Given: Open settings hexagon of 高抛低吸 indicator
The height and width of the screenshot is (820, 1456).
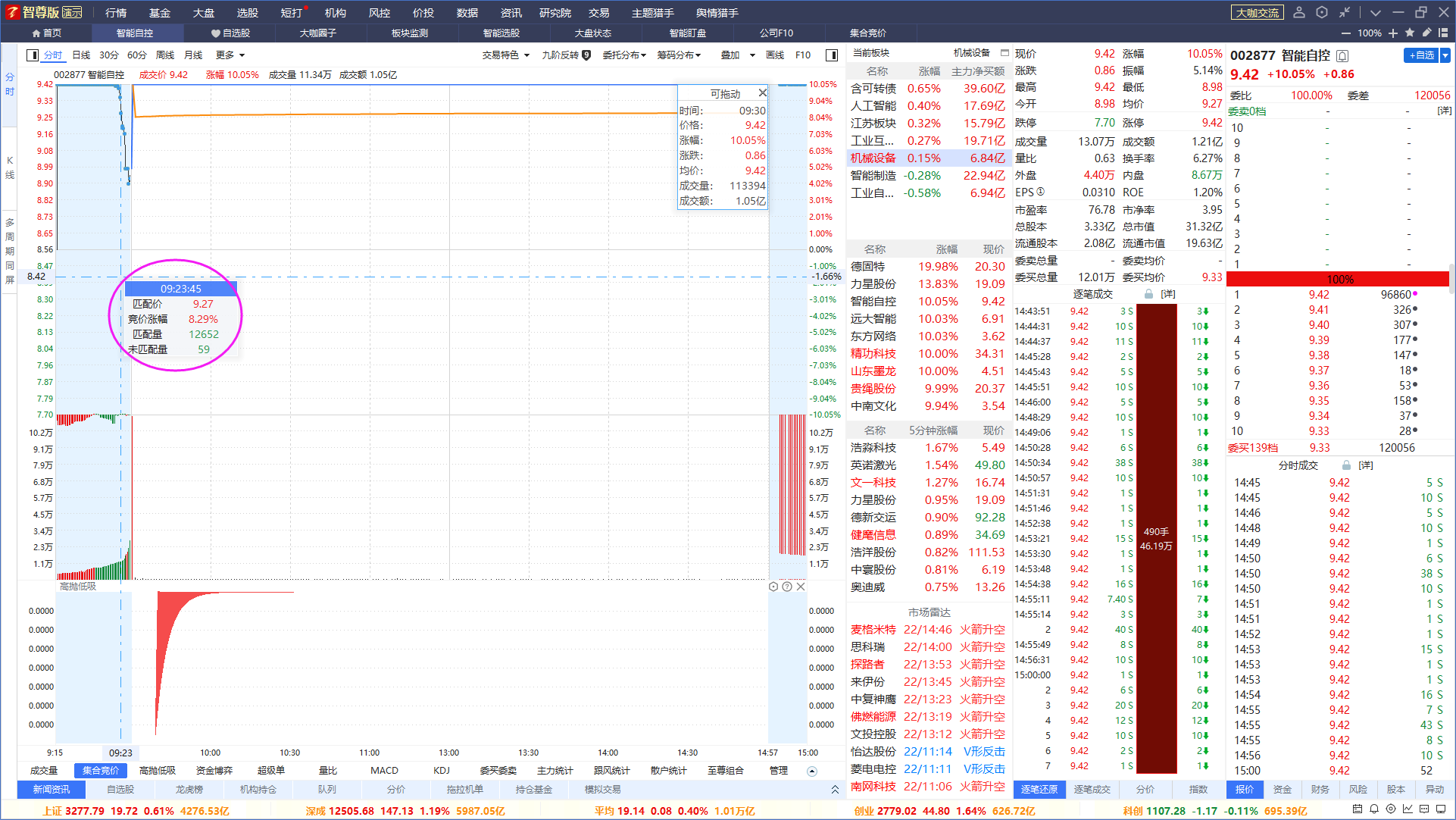Looking at the screenshot, I should click(773, 587).
